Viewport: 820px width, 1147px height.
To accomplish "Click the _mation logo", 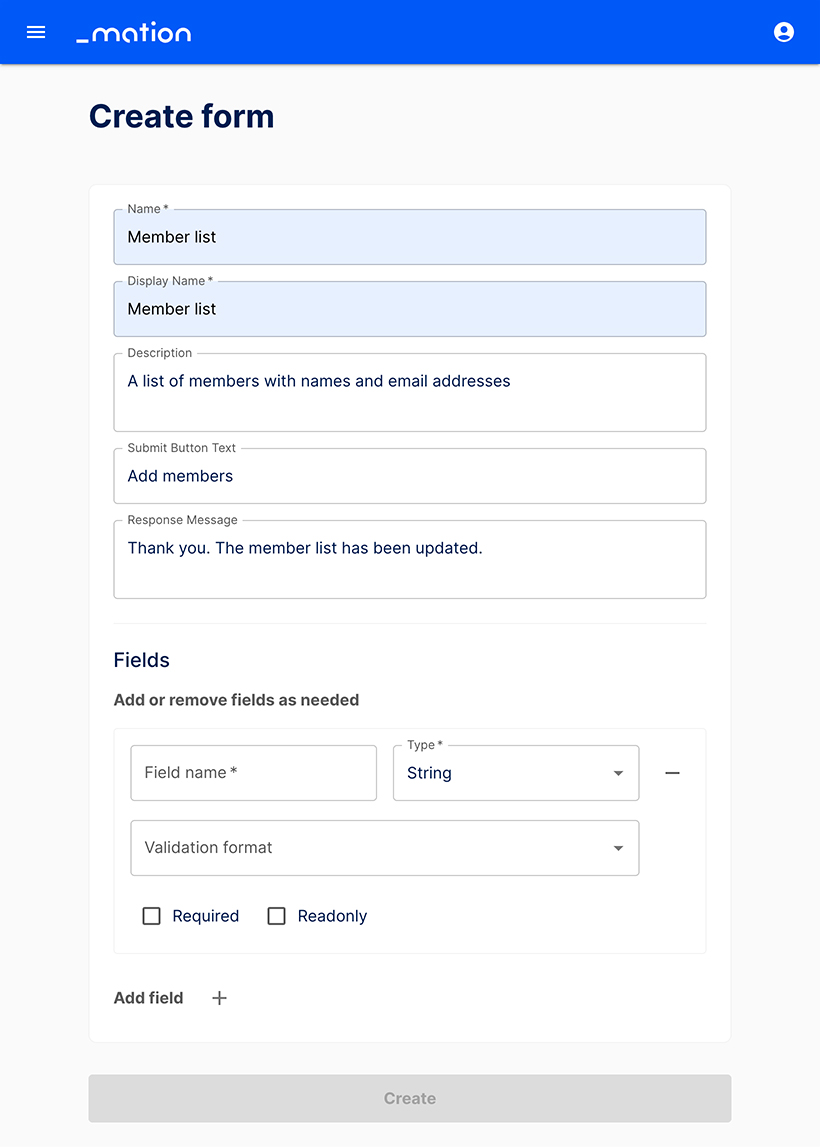I will click(133, 33).
